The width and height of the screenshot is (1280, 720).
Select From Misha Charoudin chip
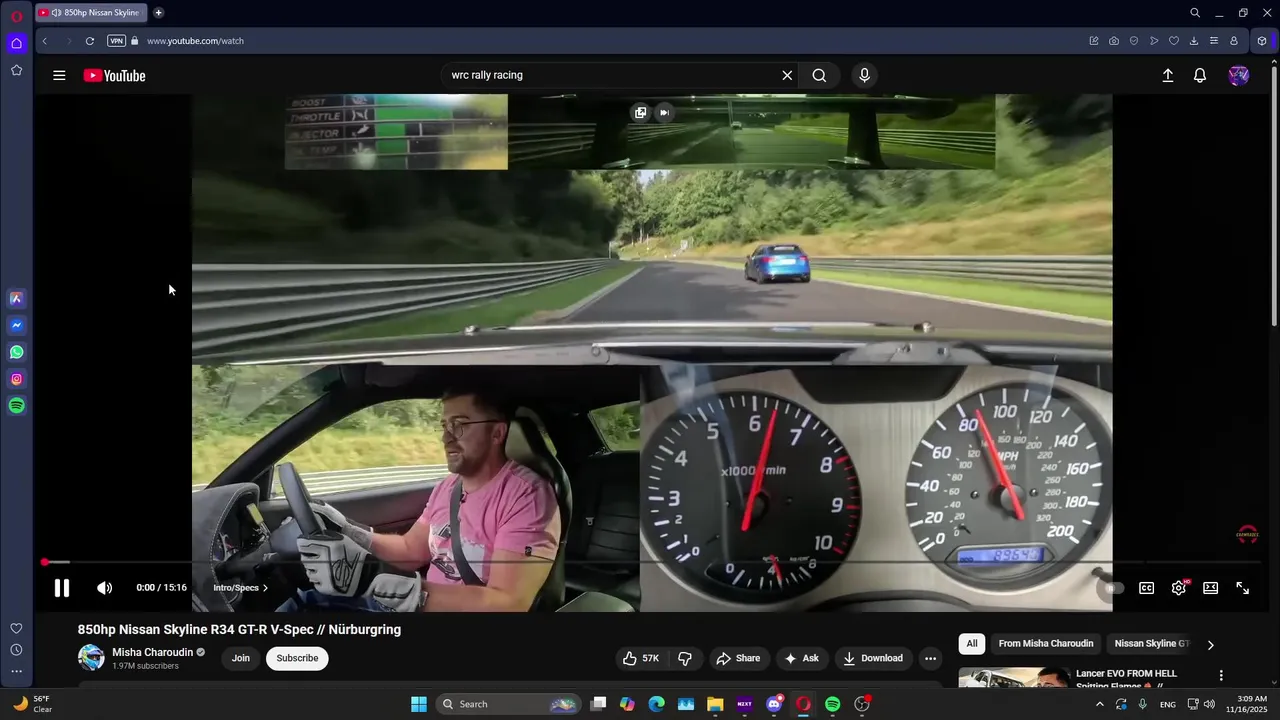click(x=1046, y=644)
